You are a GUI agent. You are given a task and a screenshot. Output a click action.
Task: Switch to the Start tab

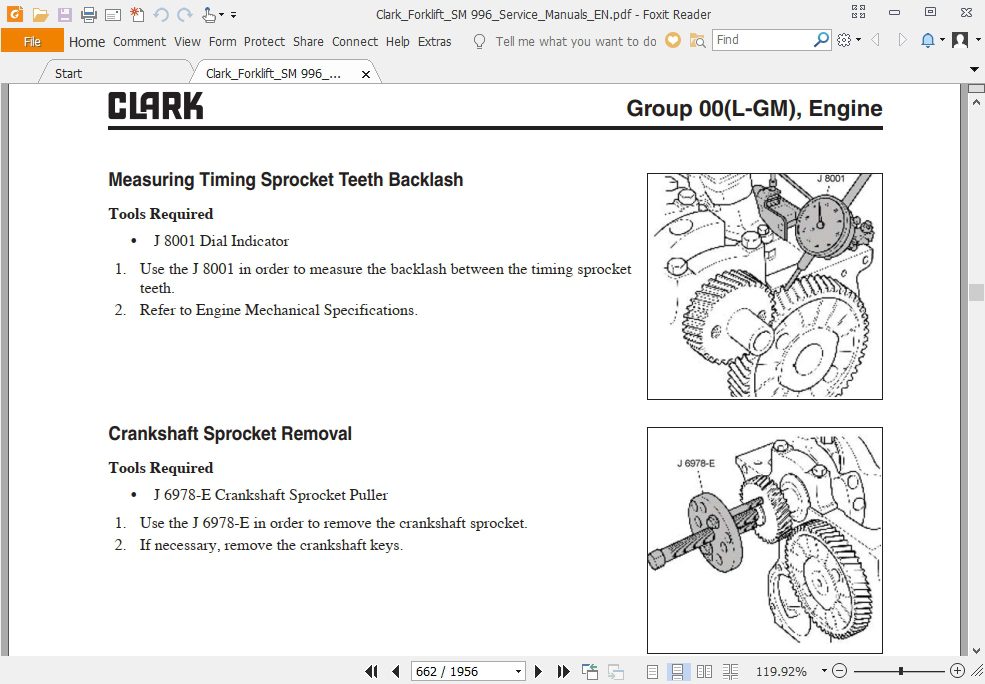[x=68, y=73]
